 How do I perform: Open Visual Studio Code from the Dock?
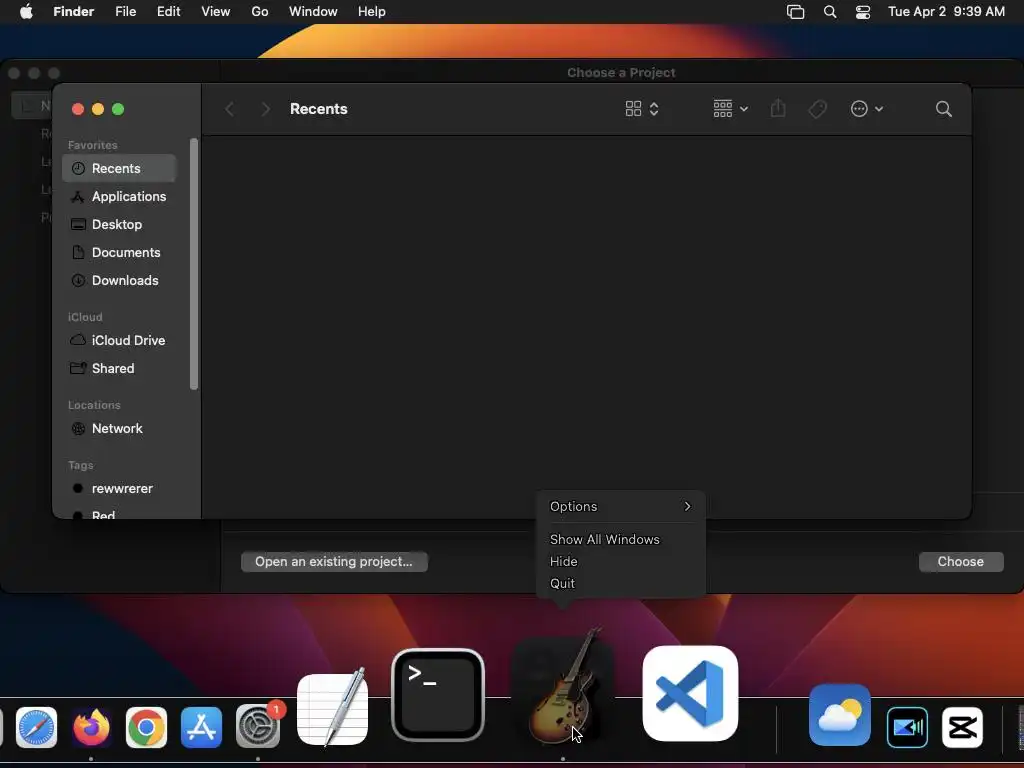point(690,694)
